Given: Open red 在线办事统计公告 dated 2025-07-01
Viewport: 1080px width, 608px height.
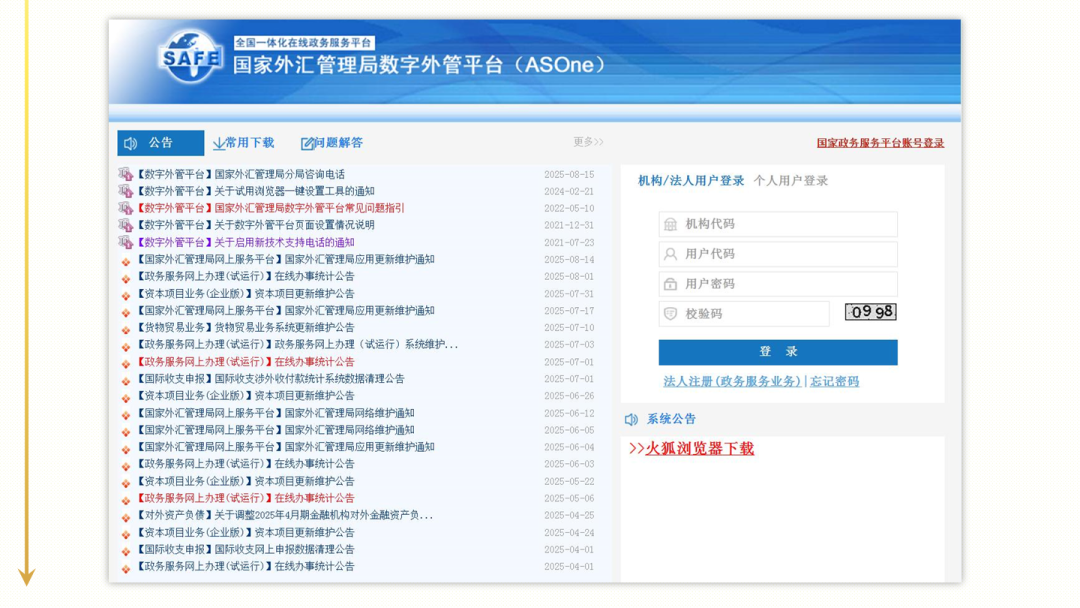Looking at the screenshot, I should click(x=246, y=361).
